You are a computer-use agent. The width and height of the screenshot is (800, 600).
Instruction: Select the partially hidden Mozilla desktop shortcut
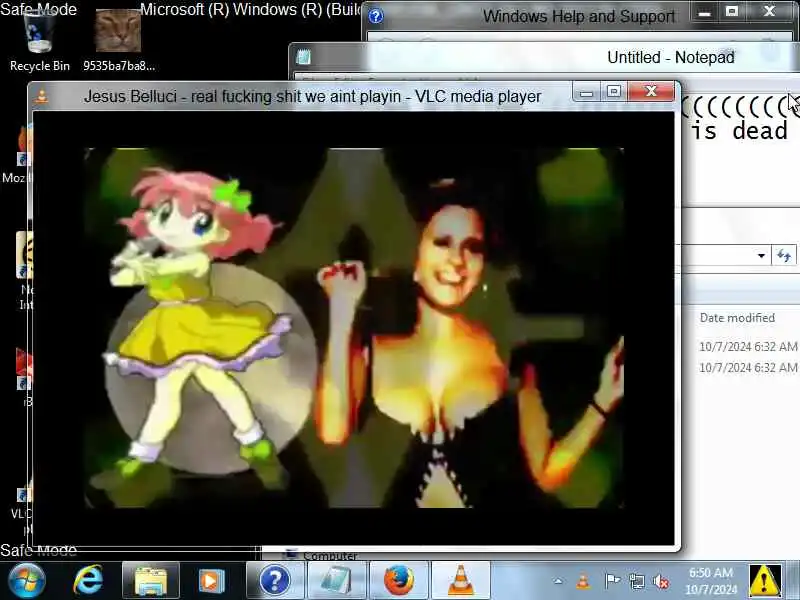15,155
